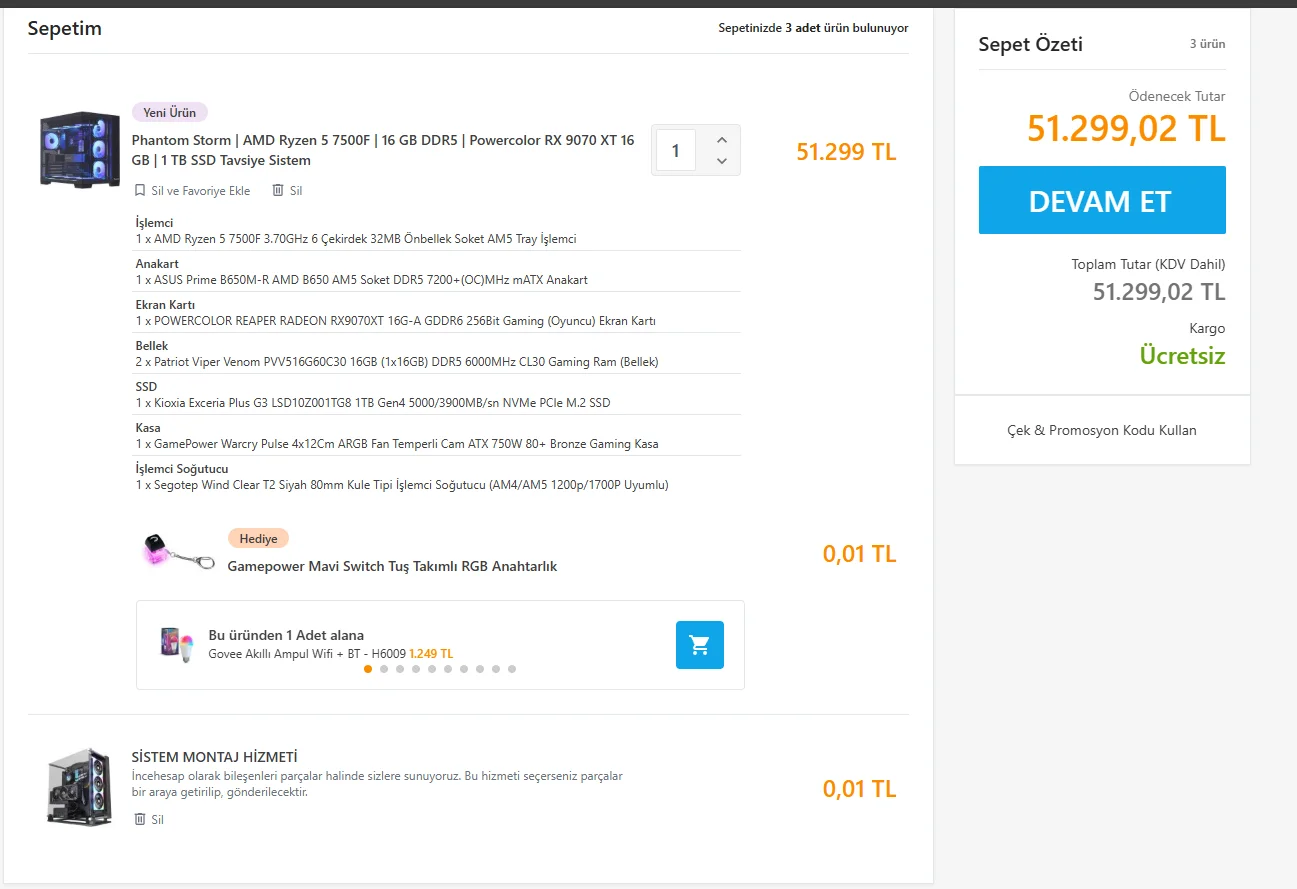Click the quantity field showing 1
Image resolution: width=1297 pixels, height=889 pixels.
coord(676,150)
